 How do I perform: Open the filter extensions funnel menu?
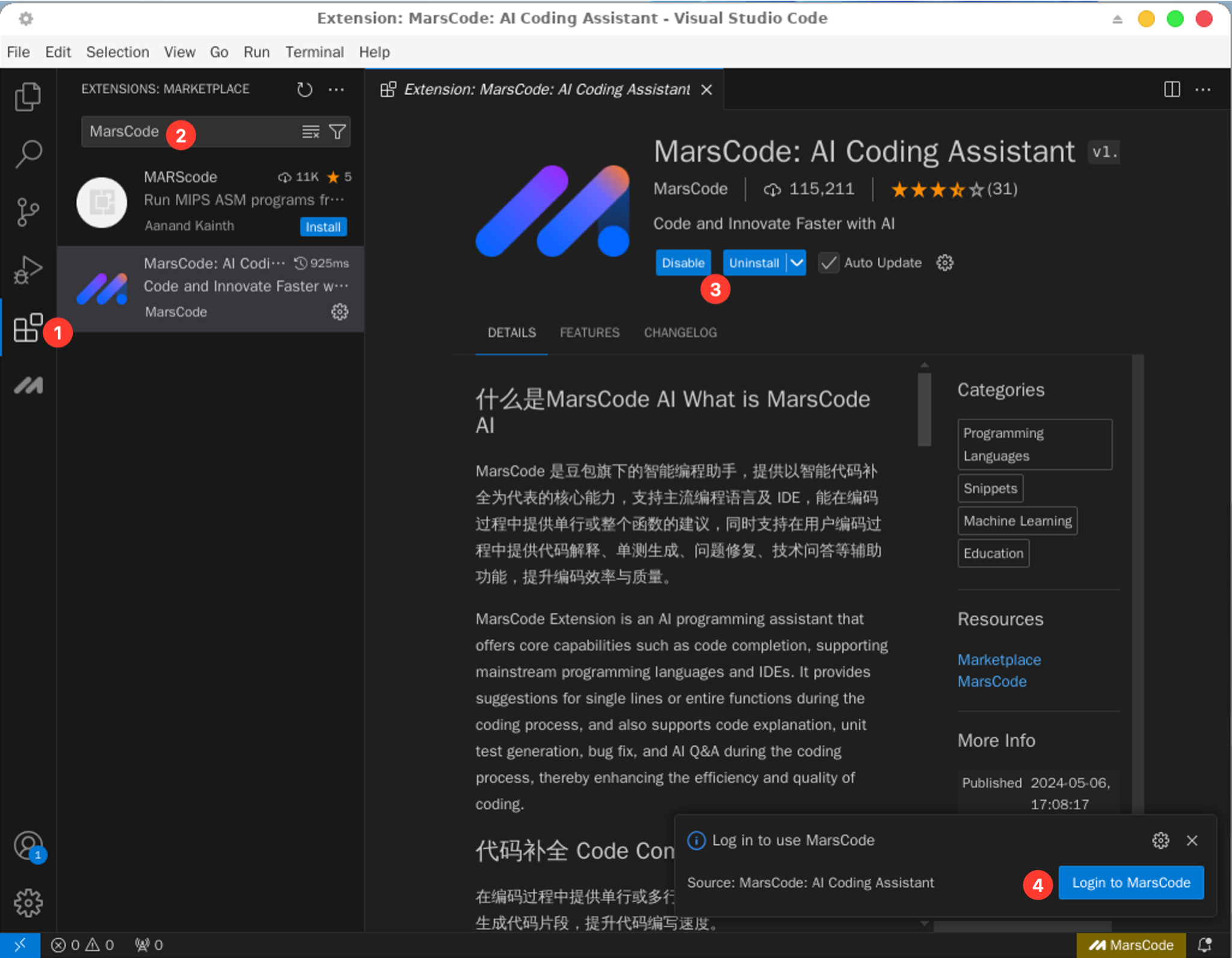point(337,131)
